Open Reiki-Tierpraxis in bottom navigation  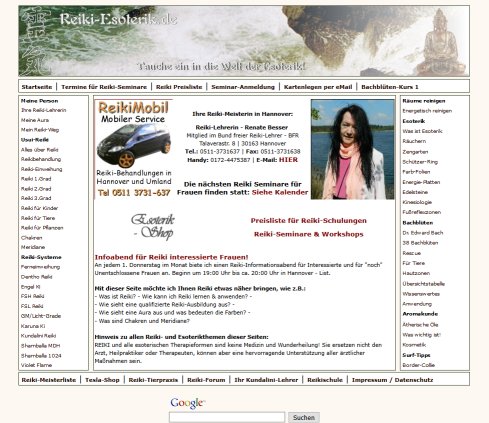(153, 380)
